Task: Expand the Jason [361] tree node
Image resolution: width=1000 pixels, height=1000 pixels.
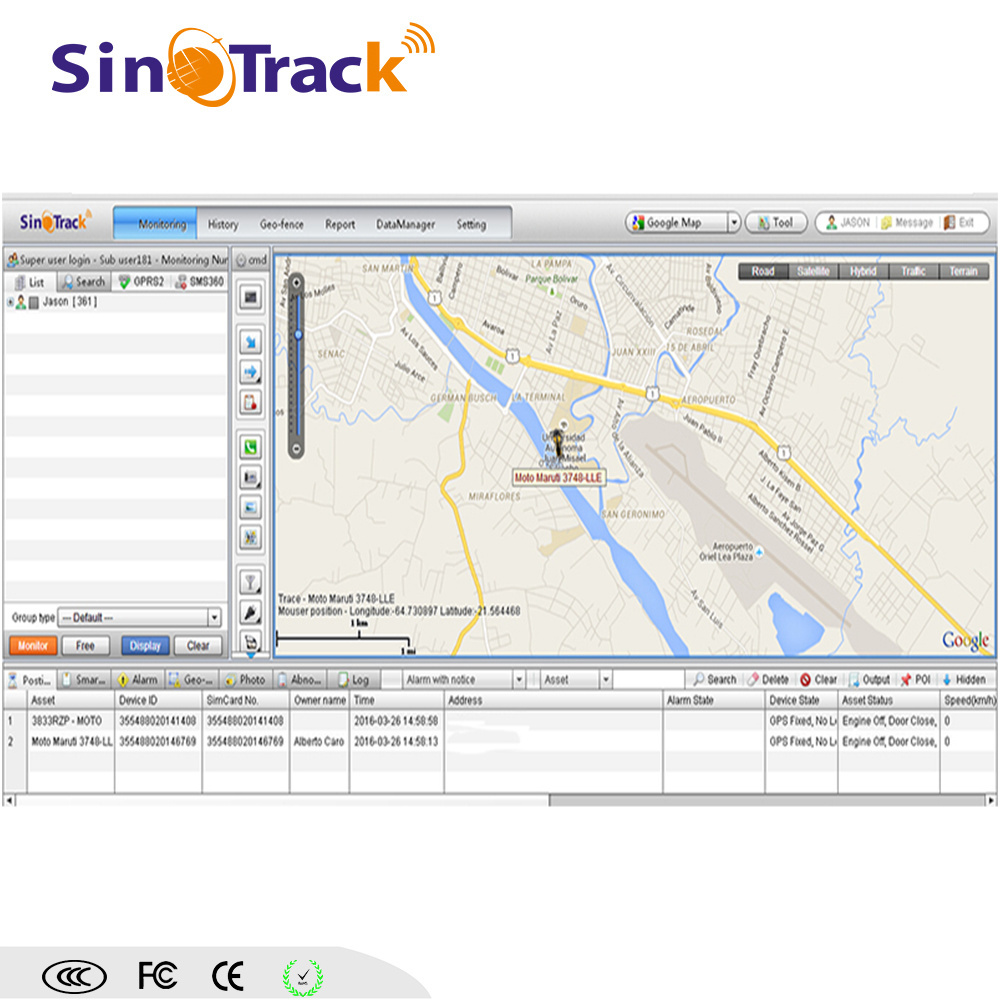Action: pos(10,302)
